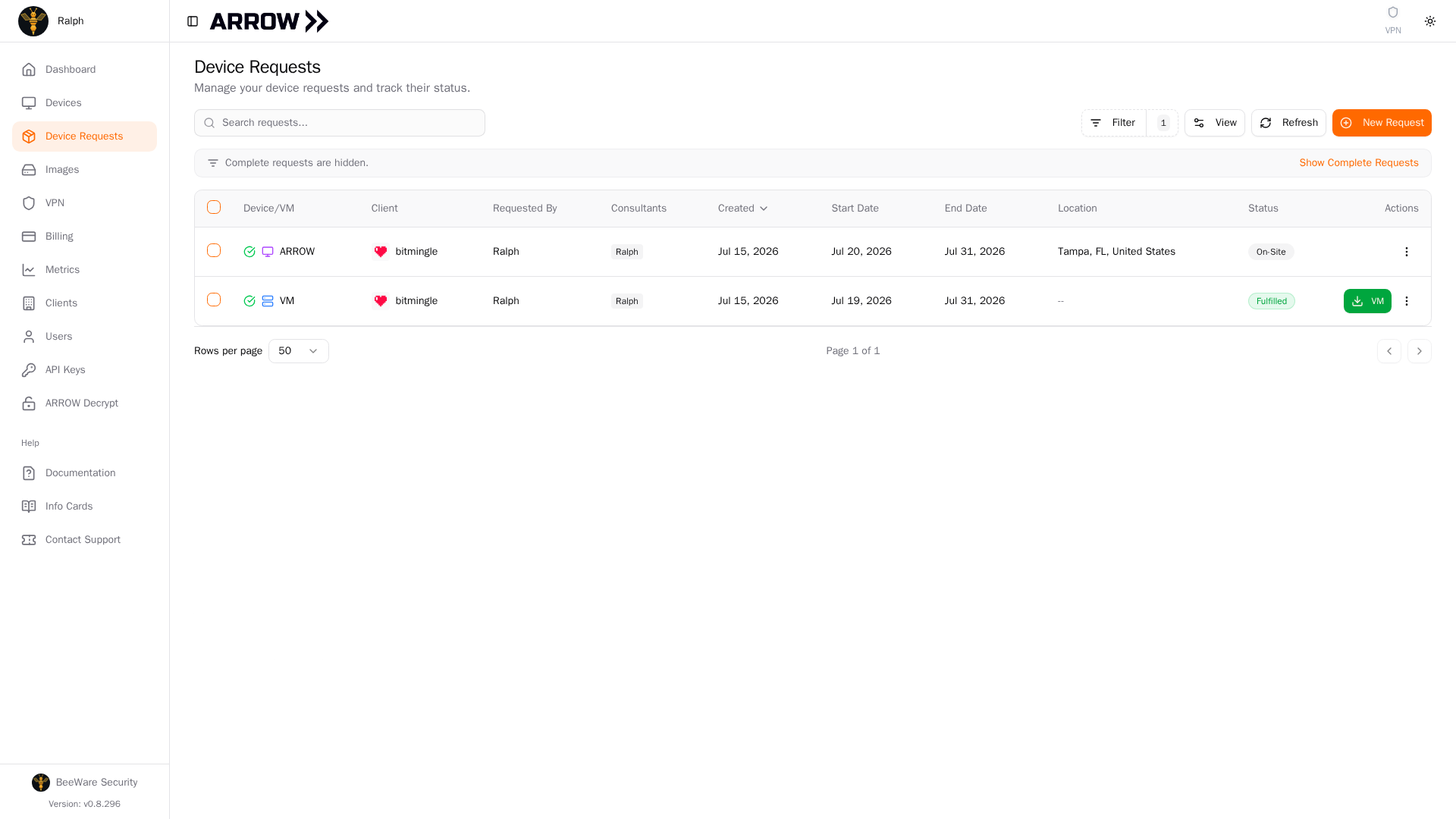Navigate to Clients
The image size is (1456, 819).
pos(84,303)
